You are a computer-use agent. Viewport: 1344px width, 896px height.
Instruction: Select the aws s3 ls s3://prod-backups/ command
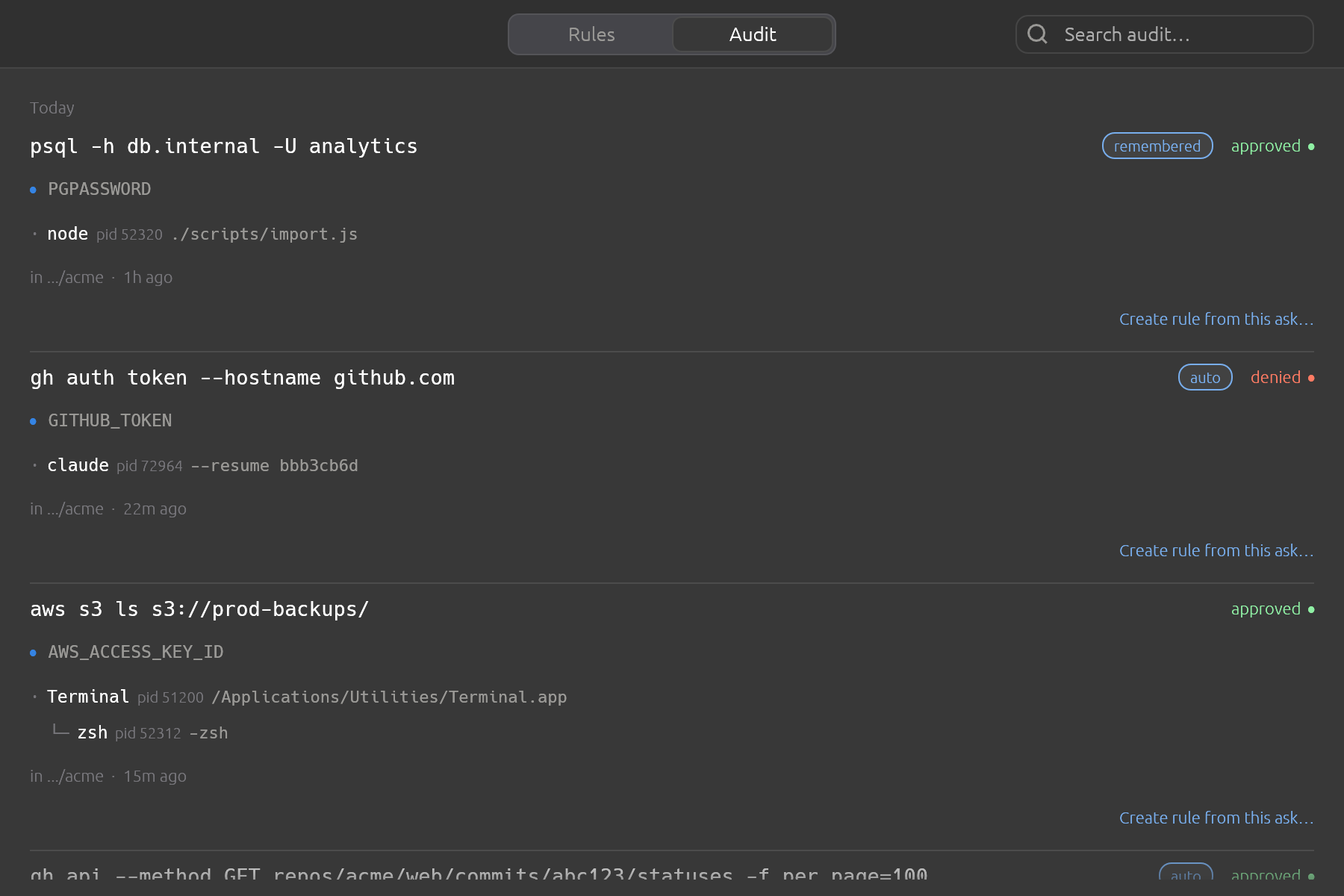point(199,609)
